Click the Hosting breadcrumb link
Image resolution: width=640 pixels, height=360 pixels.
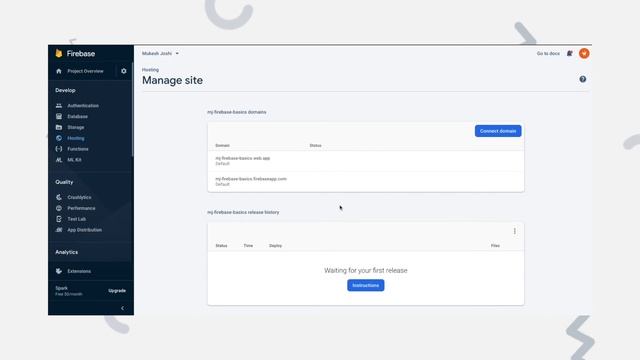(150, 70)
